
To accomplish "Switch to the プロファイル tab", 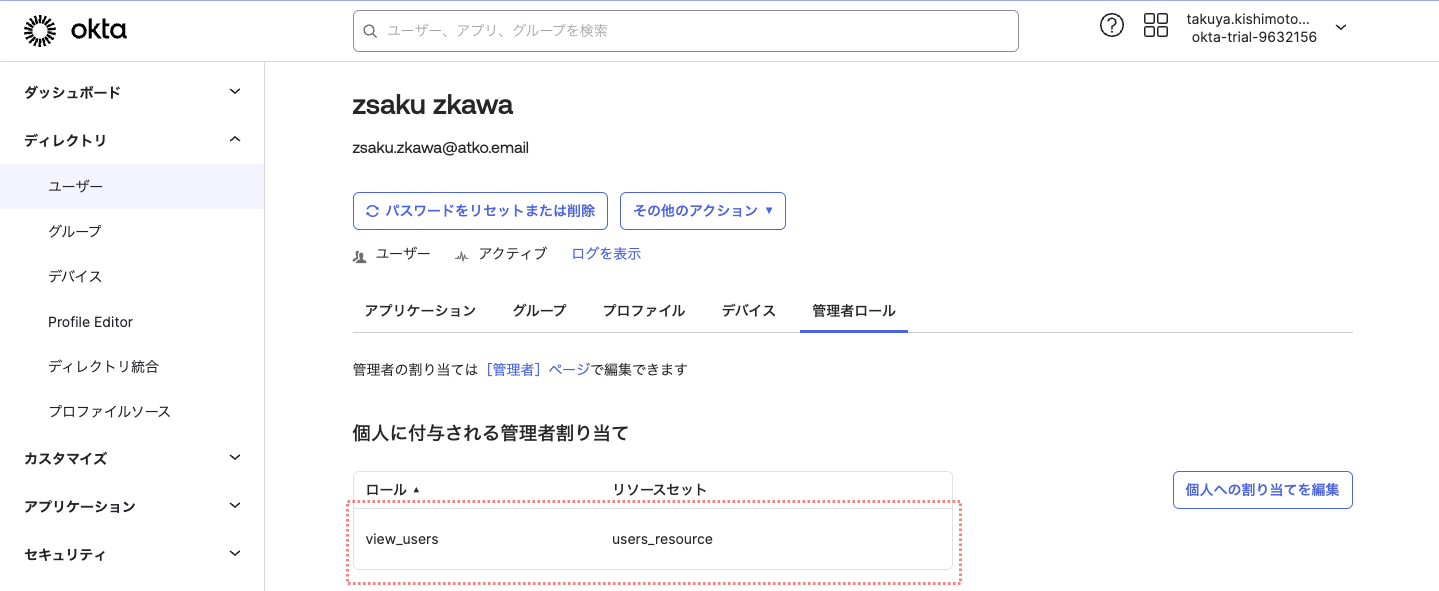I will 643,311.
